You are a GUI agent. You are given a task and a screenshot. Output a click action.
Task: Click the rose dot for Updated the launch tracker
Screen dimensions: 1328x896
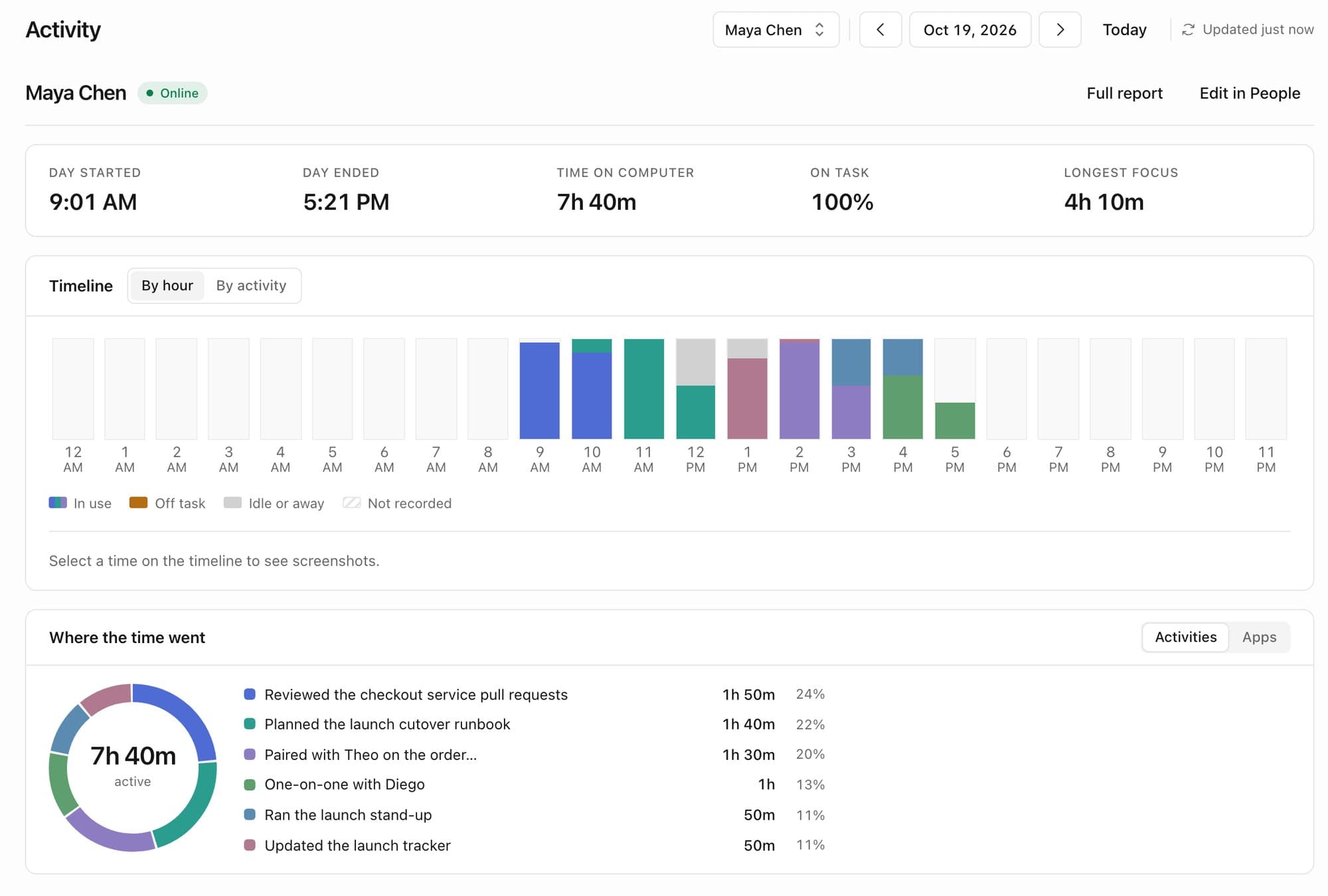(x=250, y=845)
